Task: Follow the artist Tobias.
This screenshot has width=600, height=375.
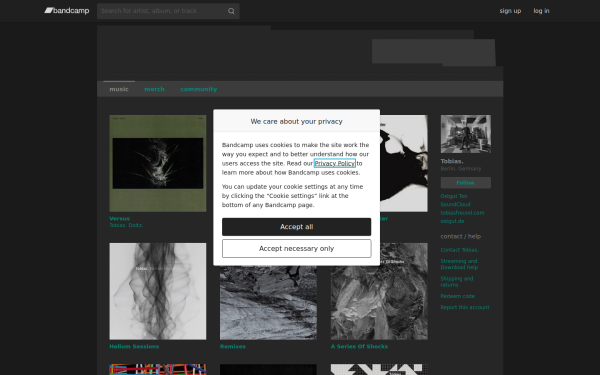Action: (466, 183)
